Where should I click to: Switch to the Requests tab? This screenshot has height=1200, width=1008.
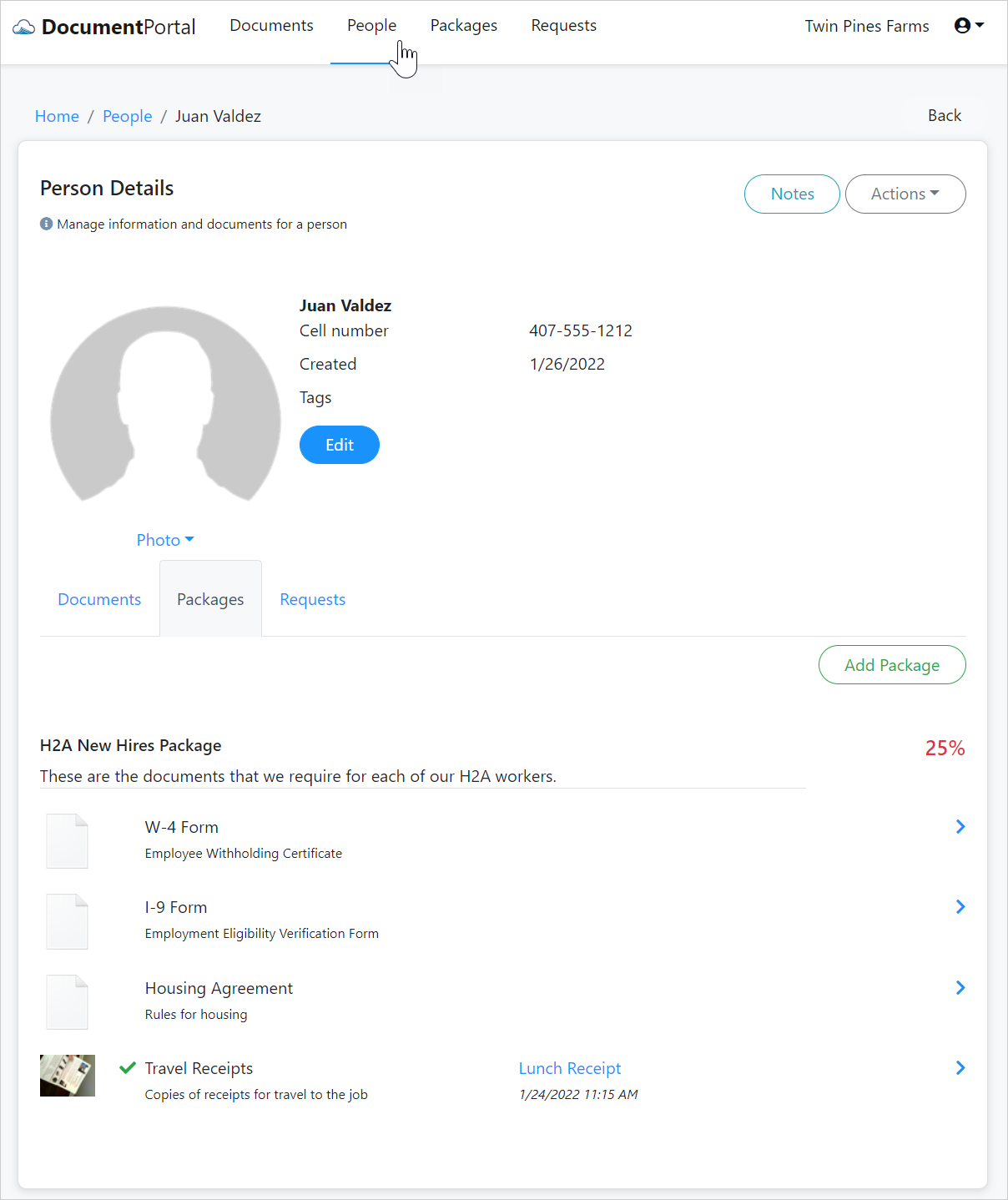(312, 598)
